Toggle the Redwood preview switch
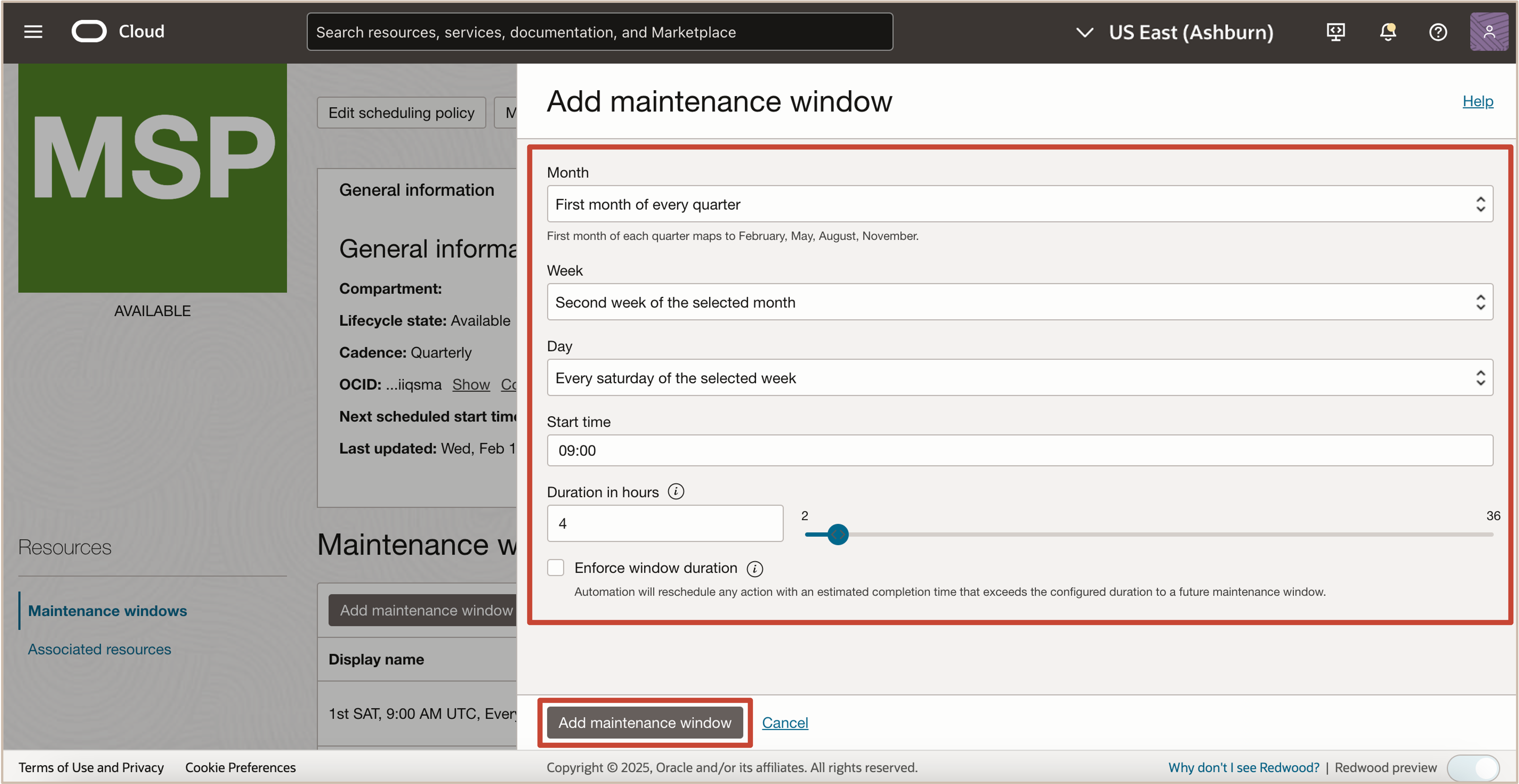 1476,767
